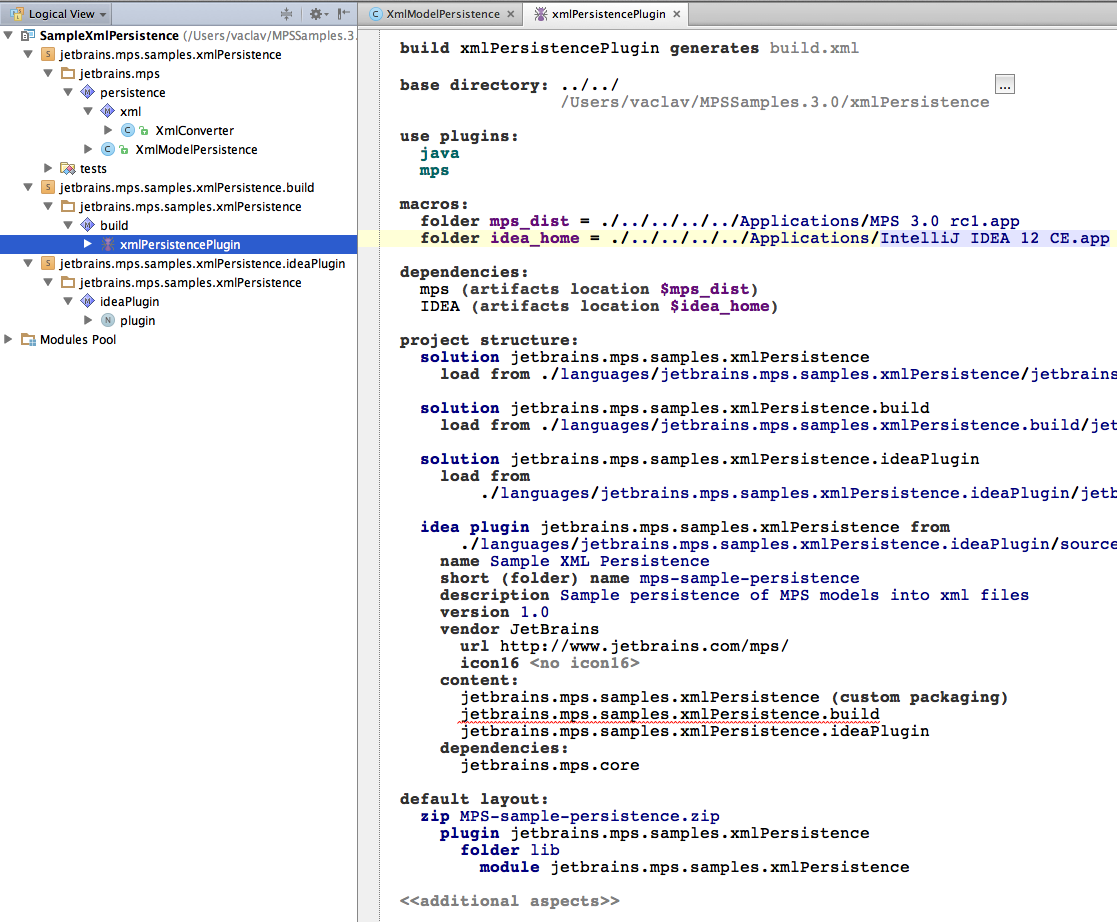Click the persistence model icon
This screenshot has height=922, width=1117.
tap(88, 92)
